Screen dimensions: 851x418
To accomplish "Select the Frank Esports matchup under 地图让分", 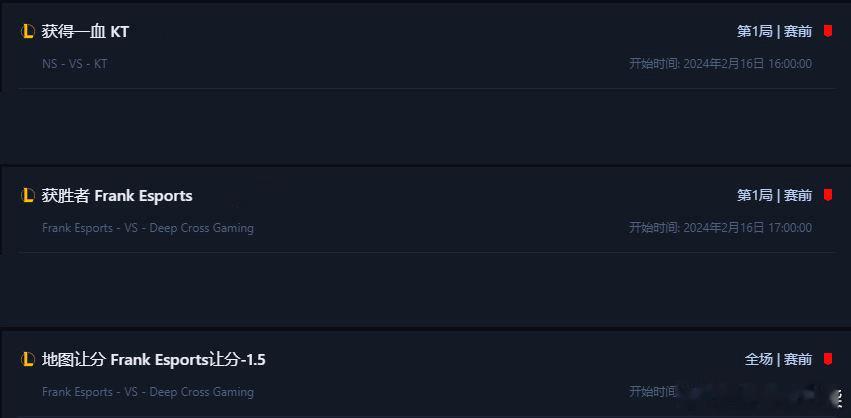I will [x=148, y=392].
